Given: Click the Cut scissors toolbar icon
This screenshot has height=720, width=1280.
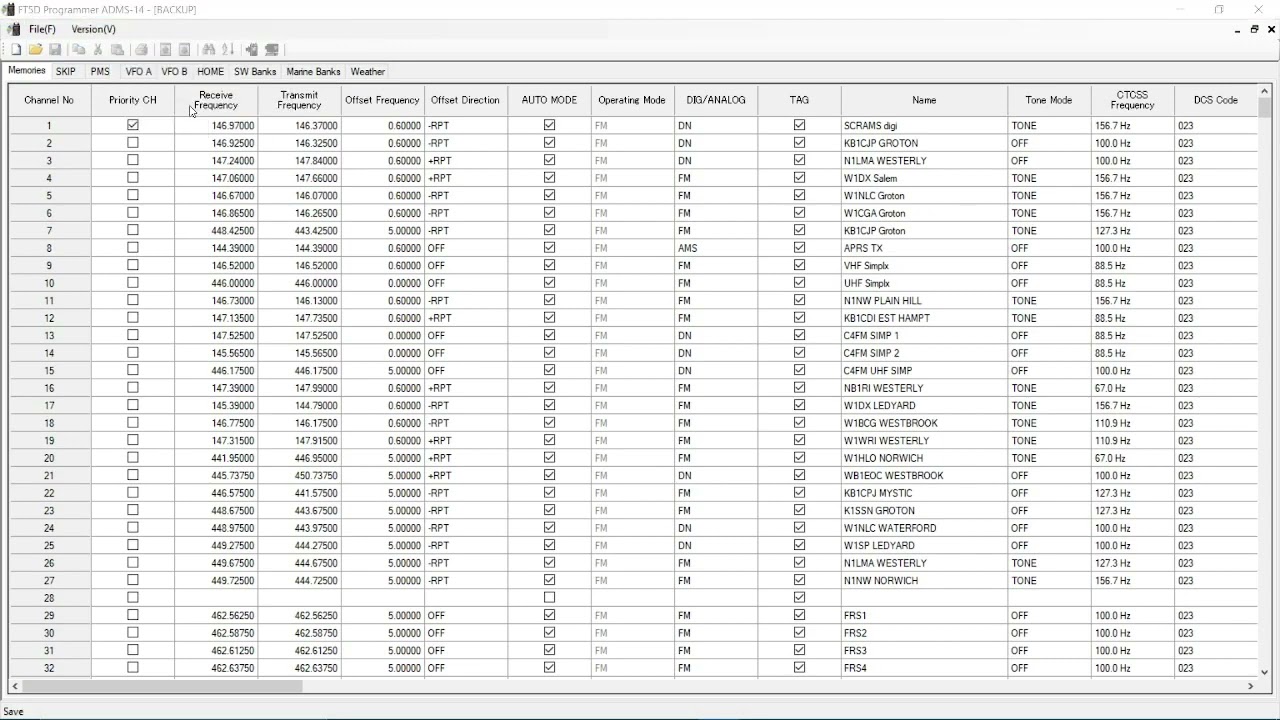Looking at the screenshot, I should pos(98,50).
